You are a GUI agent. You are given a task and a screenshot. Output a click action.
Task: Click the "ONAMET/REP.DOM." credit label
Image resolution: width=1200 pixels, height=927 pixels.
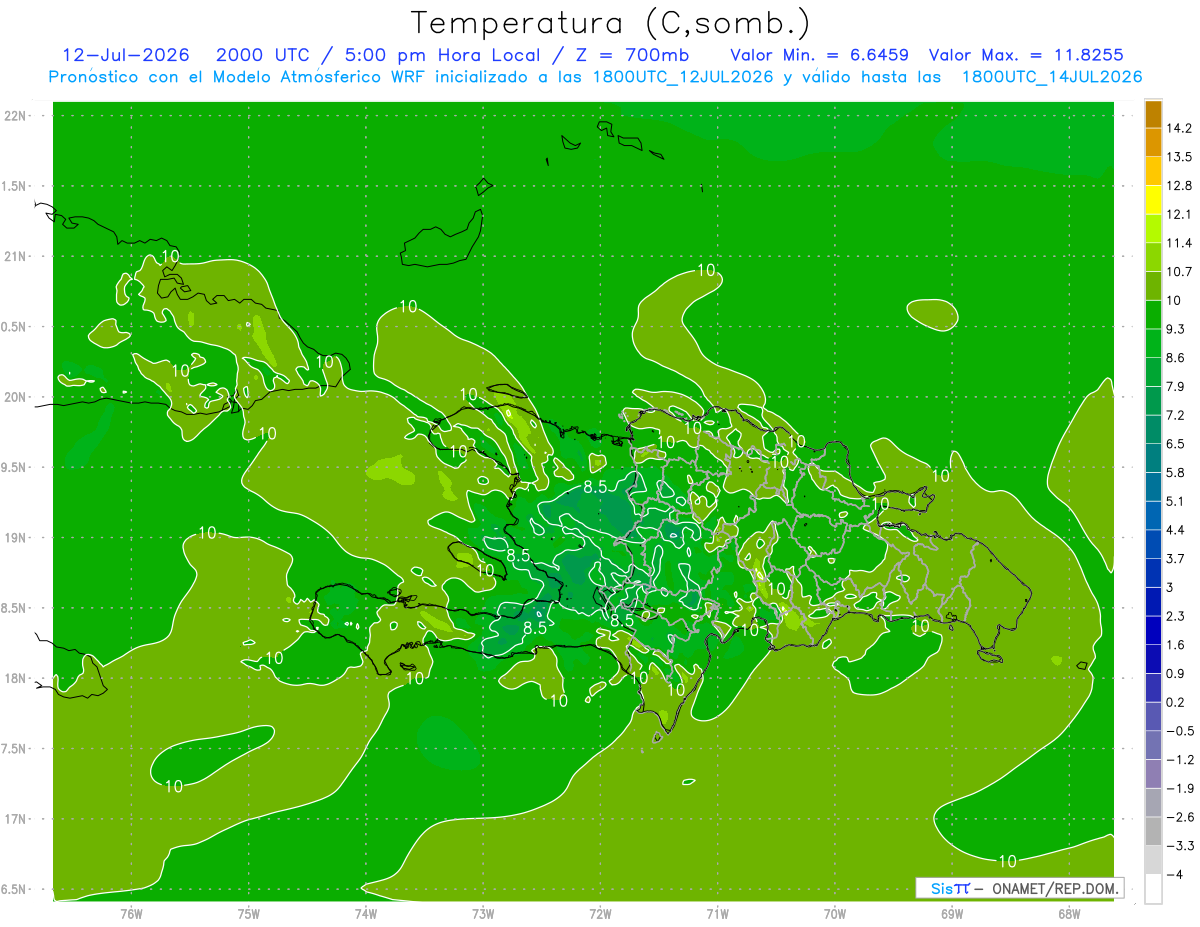click(x=1056, y=888)
